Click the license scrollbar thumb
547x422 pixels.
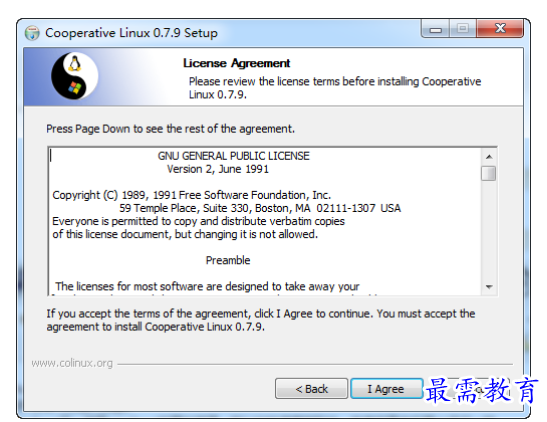(x=488, y=173)
